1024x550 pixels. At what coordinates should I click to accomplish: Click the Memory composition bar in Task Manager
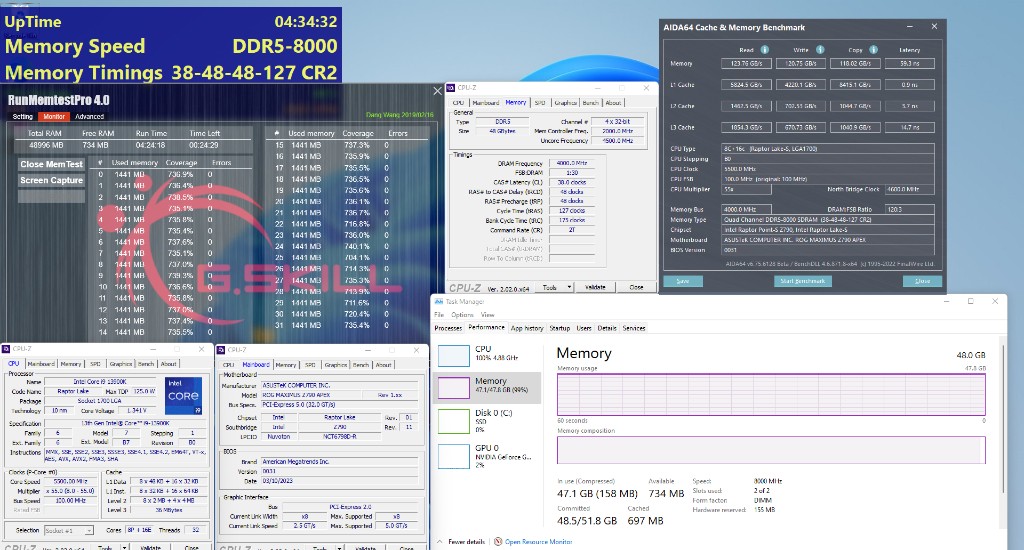pos(771,450)
